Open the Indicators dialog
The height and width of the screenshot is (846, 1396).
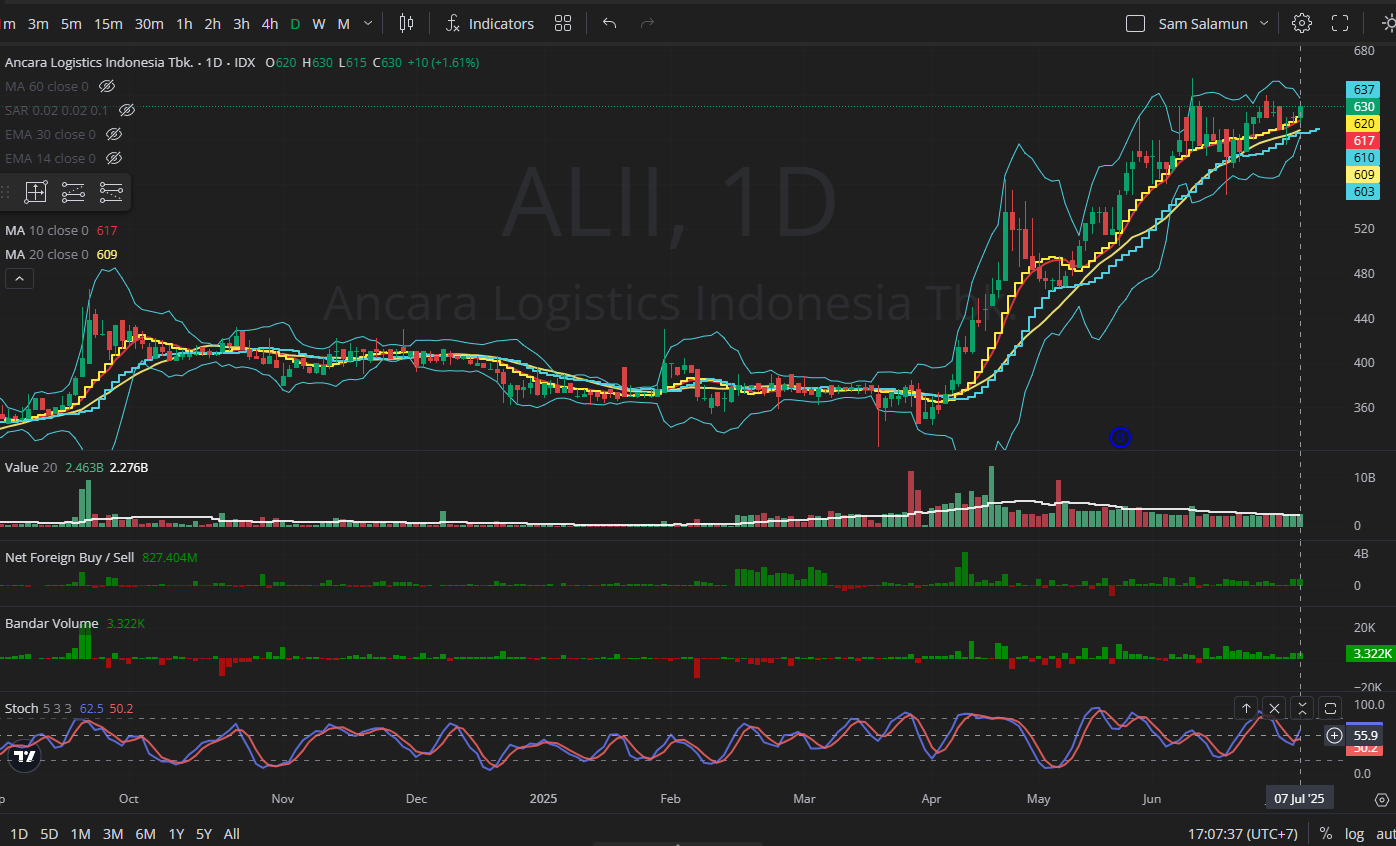coord(490,23)
